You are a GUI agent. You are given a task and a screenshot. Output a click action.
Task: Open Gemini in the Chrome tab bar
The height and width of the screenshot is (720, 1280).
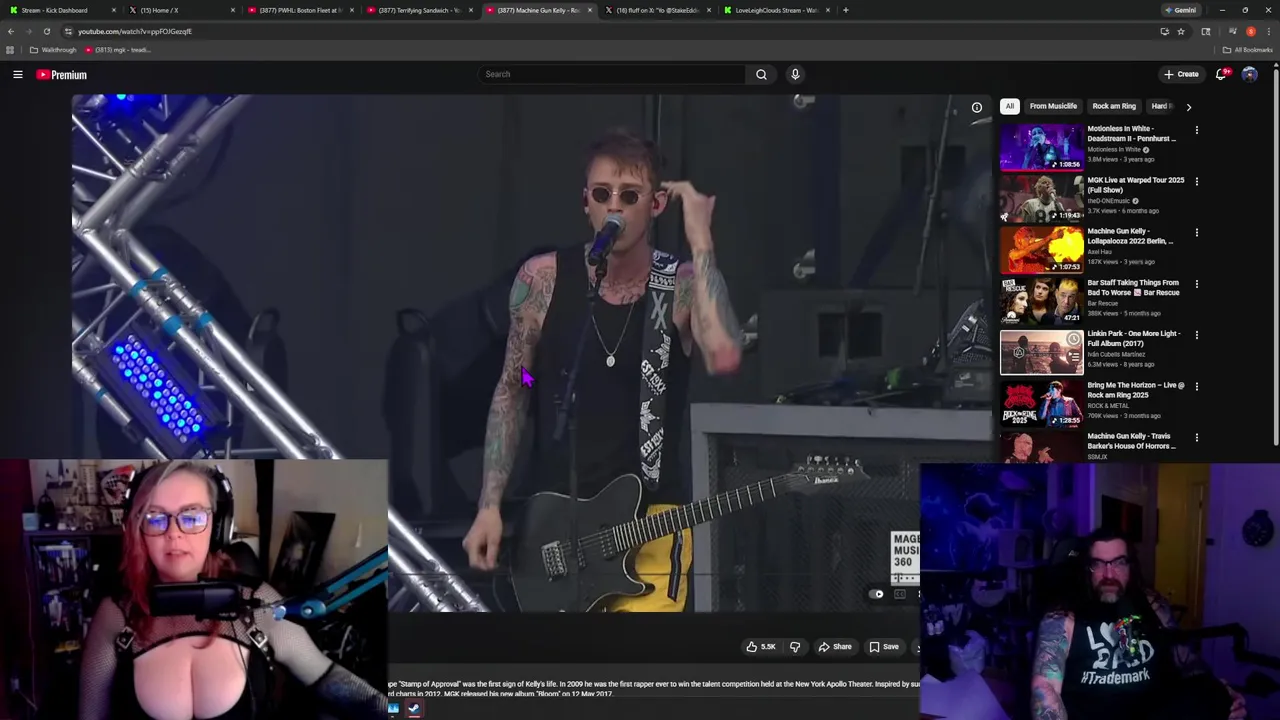[x=1180, y=10]
